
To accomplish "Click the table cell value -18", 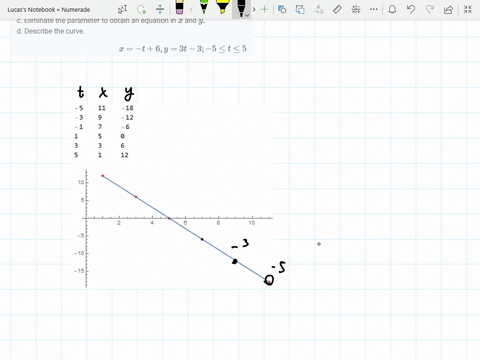I will (x=127, y=108).
